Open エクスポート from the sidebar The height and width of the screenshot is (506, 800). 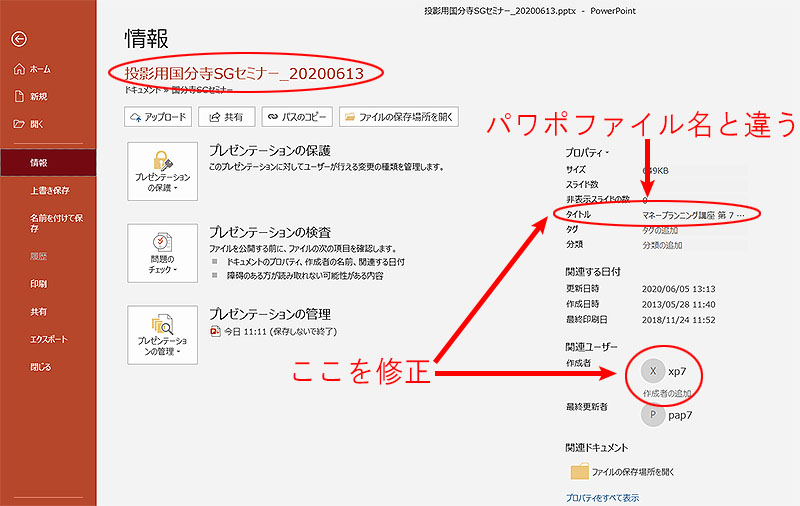point(48,339)
